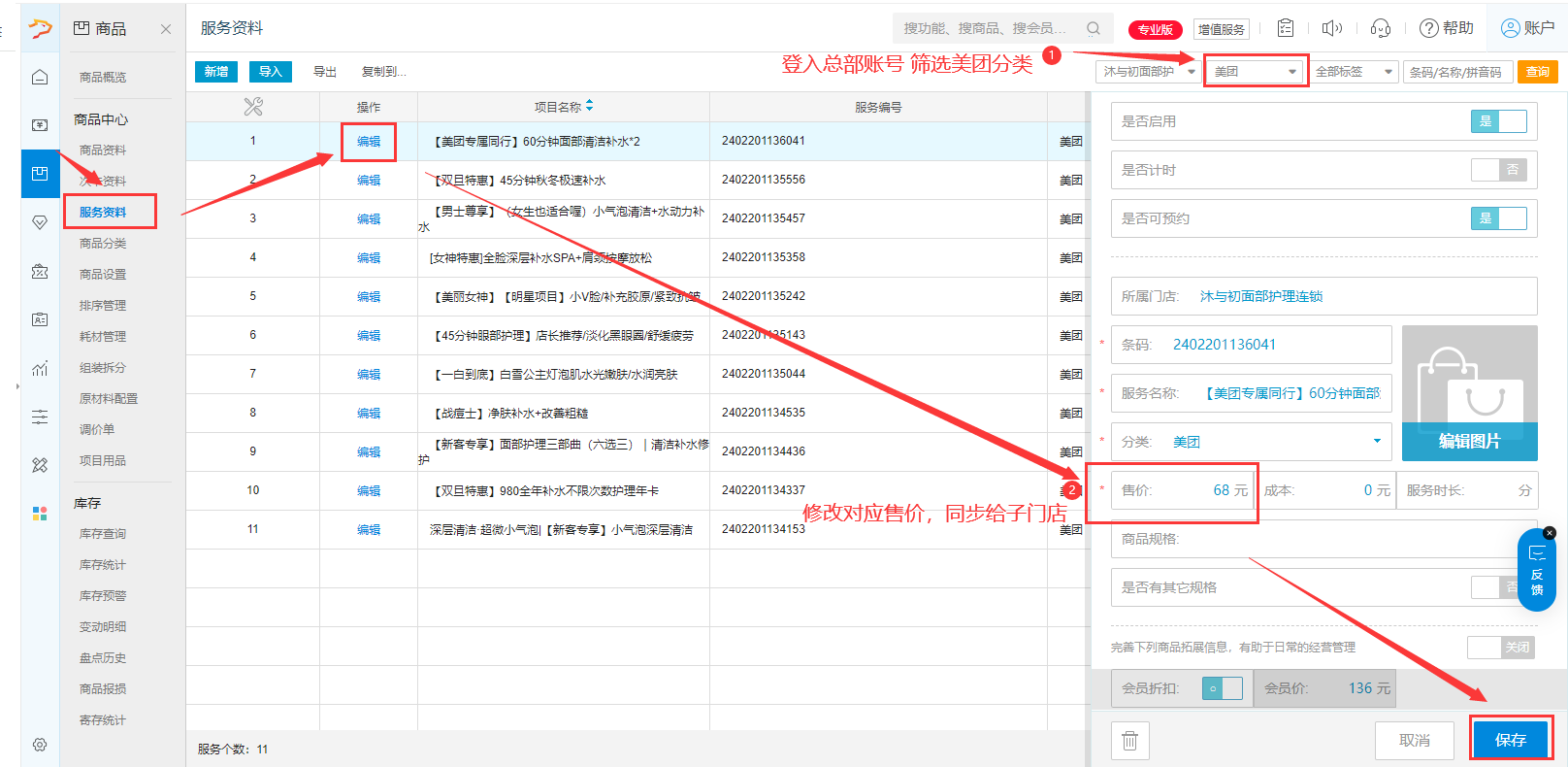Open the calculator icon in top bar
The height and width of the screenshot is (767, 1568).
pos(1286,28)
